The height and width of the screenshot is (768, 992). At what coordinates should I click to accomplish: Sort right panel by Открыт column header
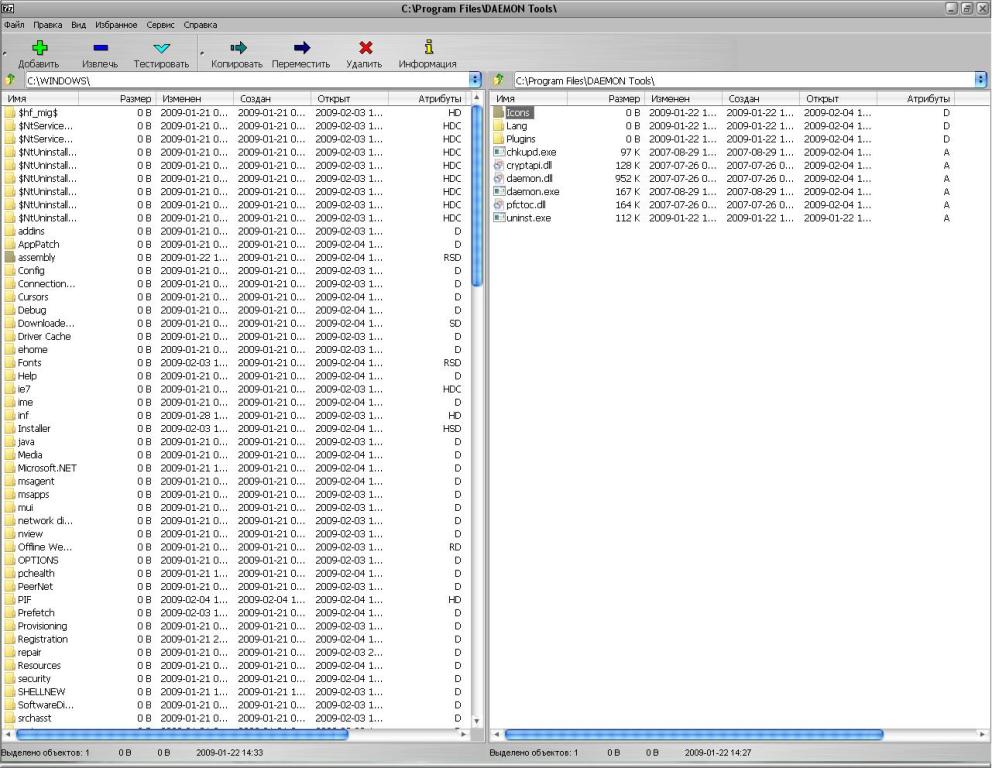coord(838,99)
